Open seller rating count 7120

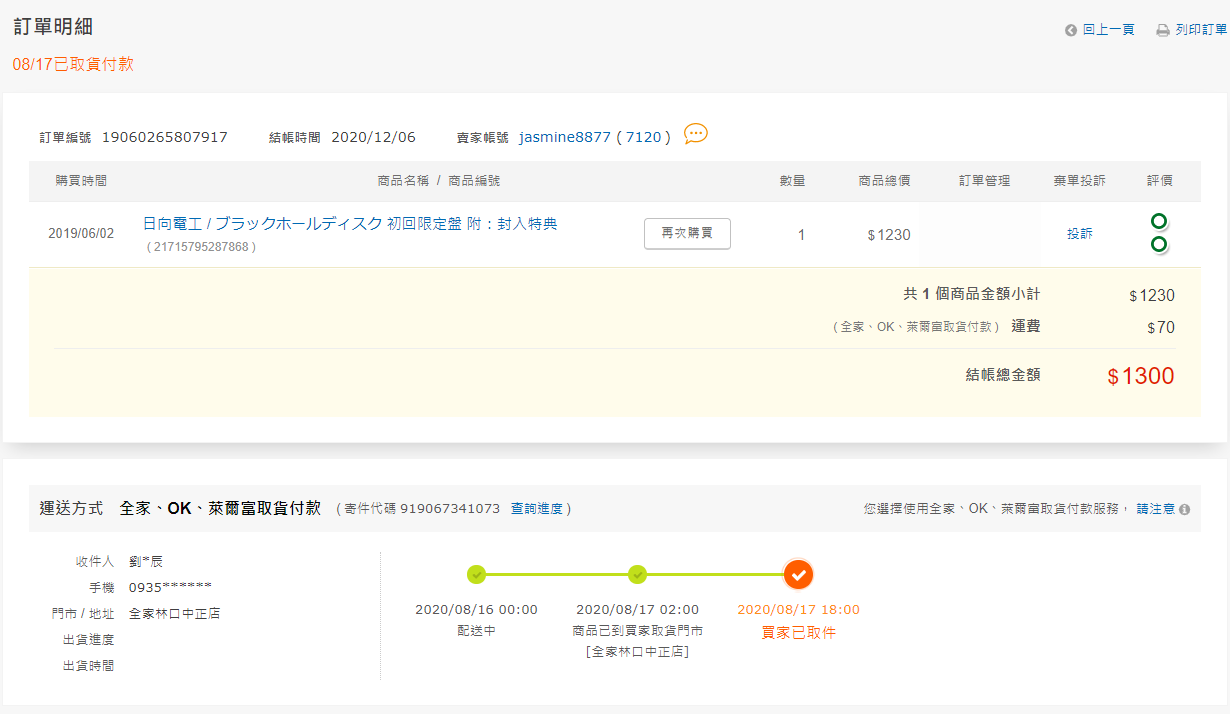[x=644, y=137]
